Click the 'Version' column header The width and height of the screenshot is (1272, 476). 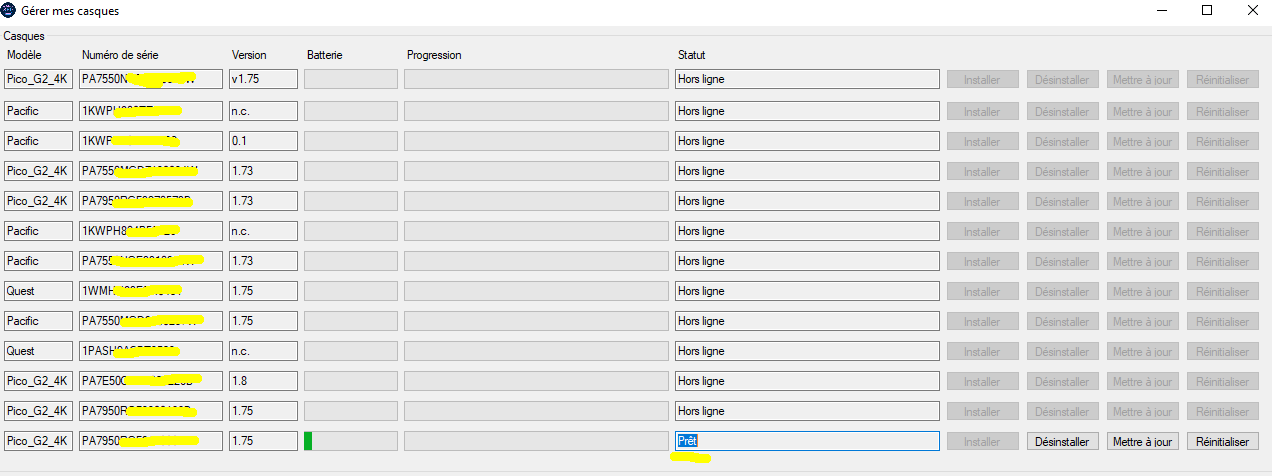[x=249, y=55]
